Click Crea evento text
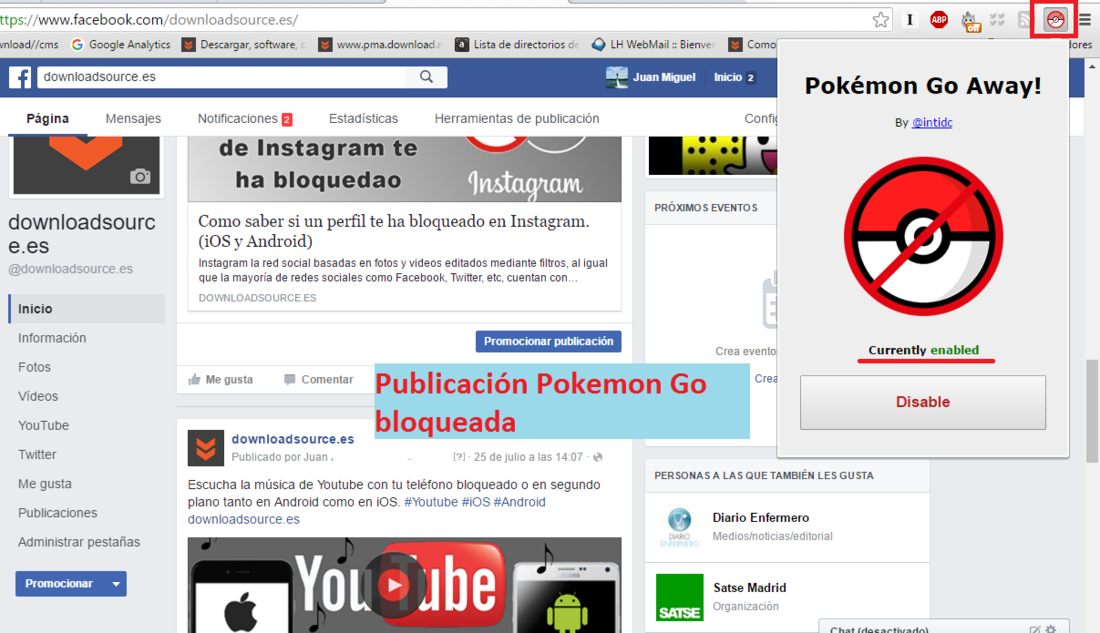The width and height of the screenshot is (1100, 633). 746,351
